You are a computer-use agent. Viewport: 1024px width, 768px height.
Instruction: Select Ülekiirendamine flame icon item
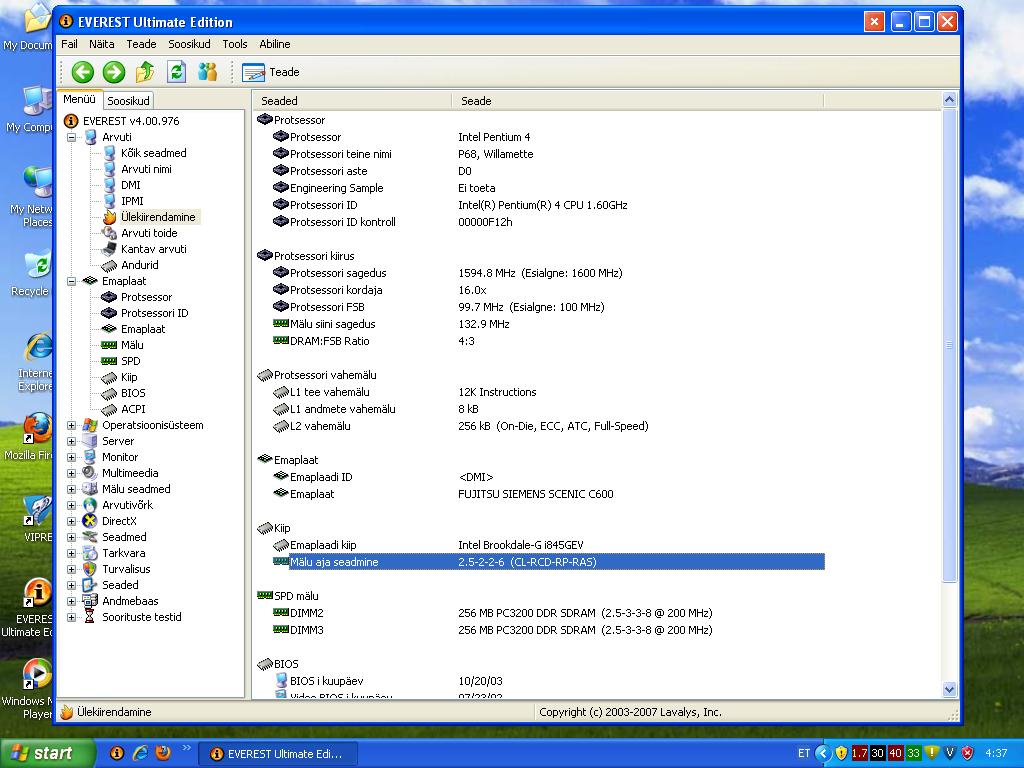click(x=109, y=217)
